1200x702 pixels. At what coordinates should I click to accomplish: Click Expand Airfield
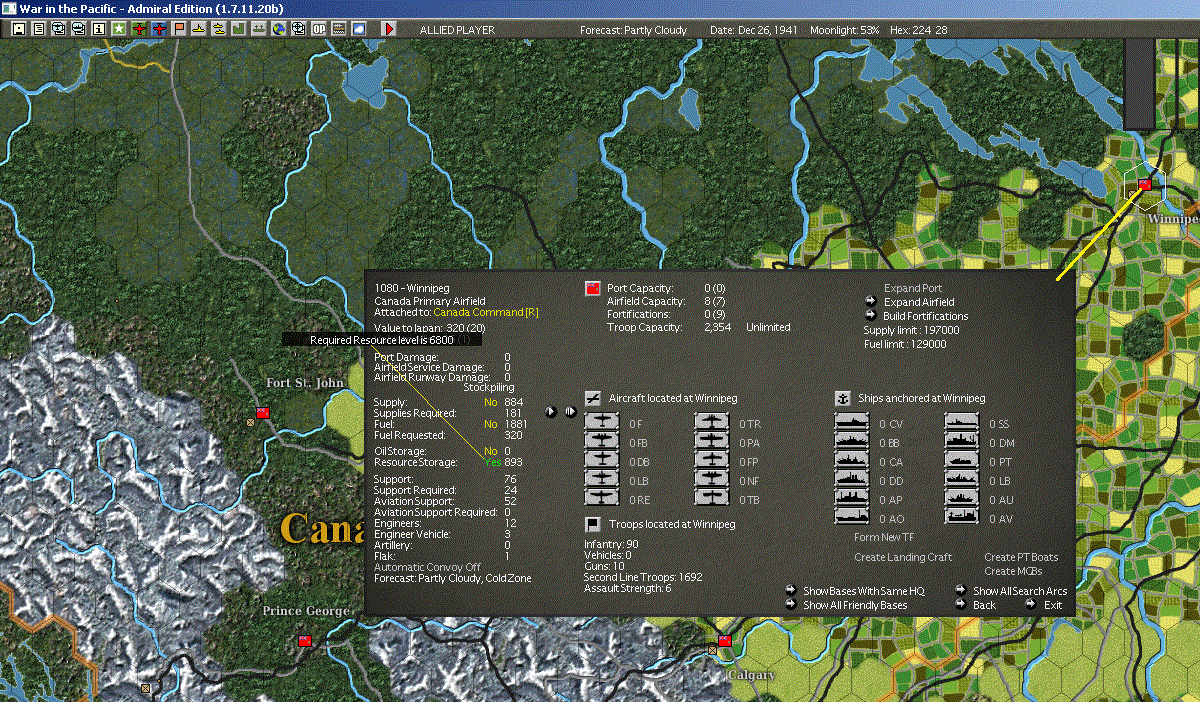pos(919,302)
